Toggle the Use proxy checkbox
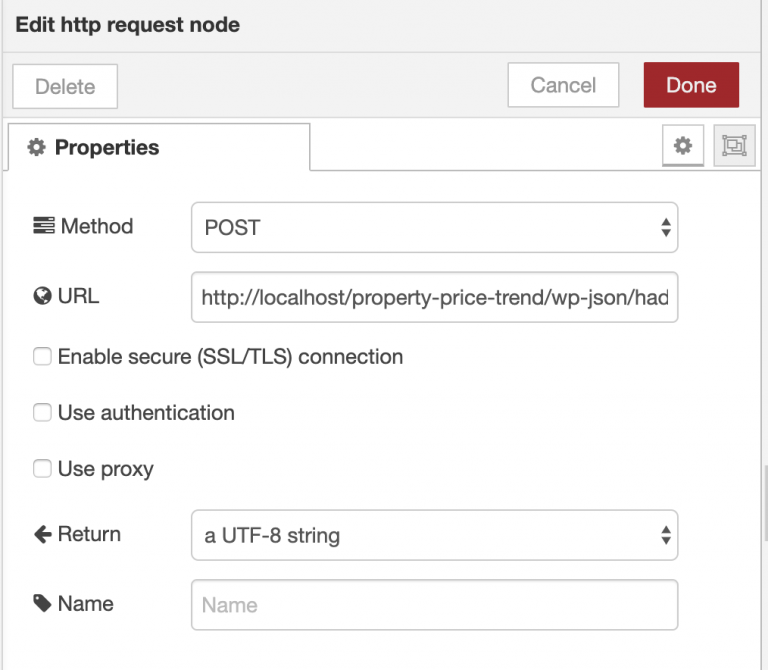Viewport: 768px width, 670px height. (43, 469)
